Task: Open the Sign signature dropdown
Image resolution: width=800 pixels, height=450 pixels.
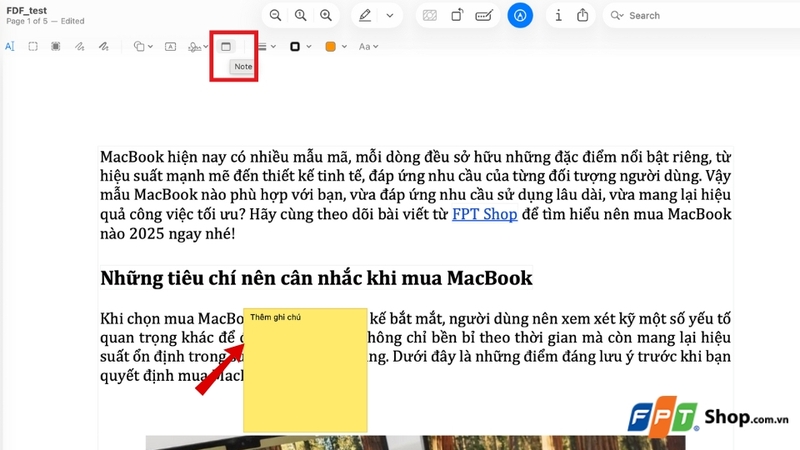Action: [x=198, y=47]
